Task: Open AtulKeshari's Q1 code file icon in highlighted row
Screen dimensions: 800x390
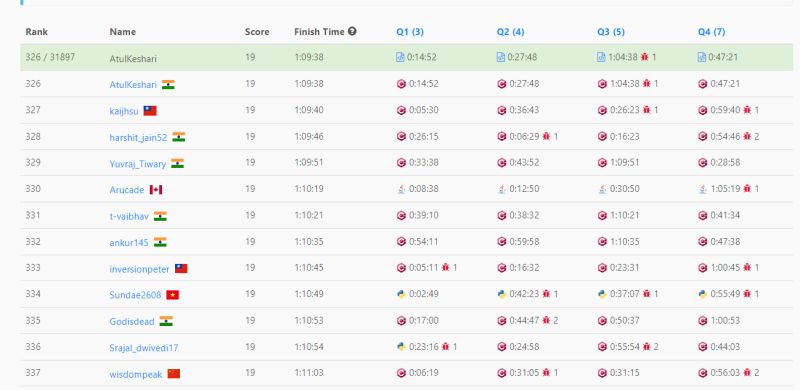Action: point(401,57)
